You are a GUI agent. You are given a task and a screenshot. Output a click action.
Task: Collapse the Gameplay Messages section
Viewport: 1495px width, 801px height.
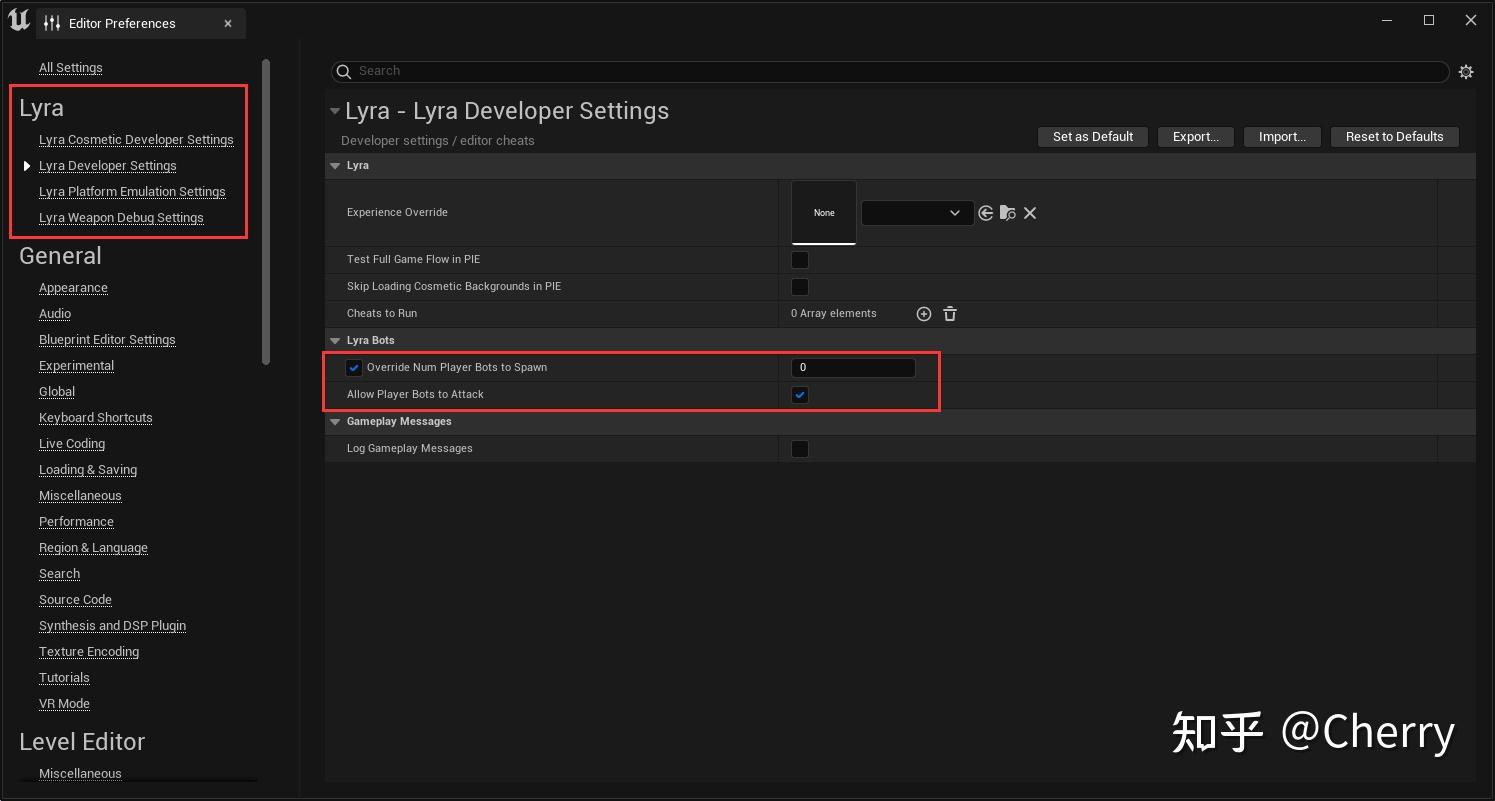coord(336,422)
